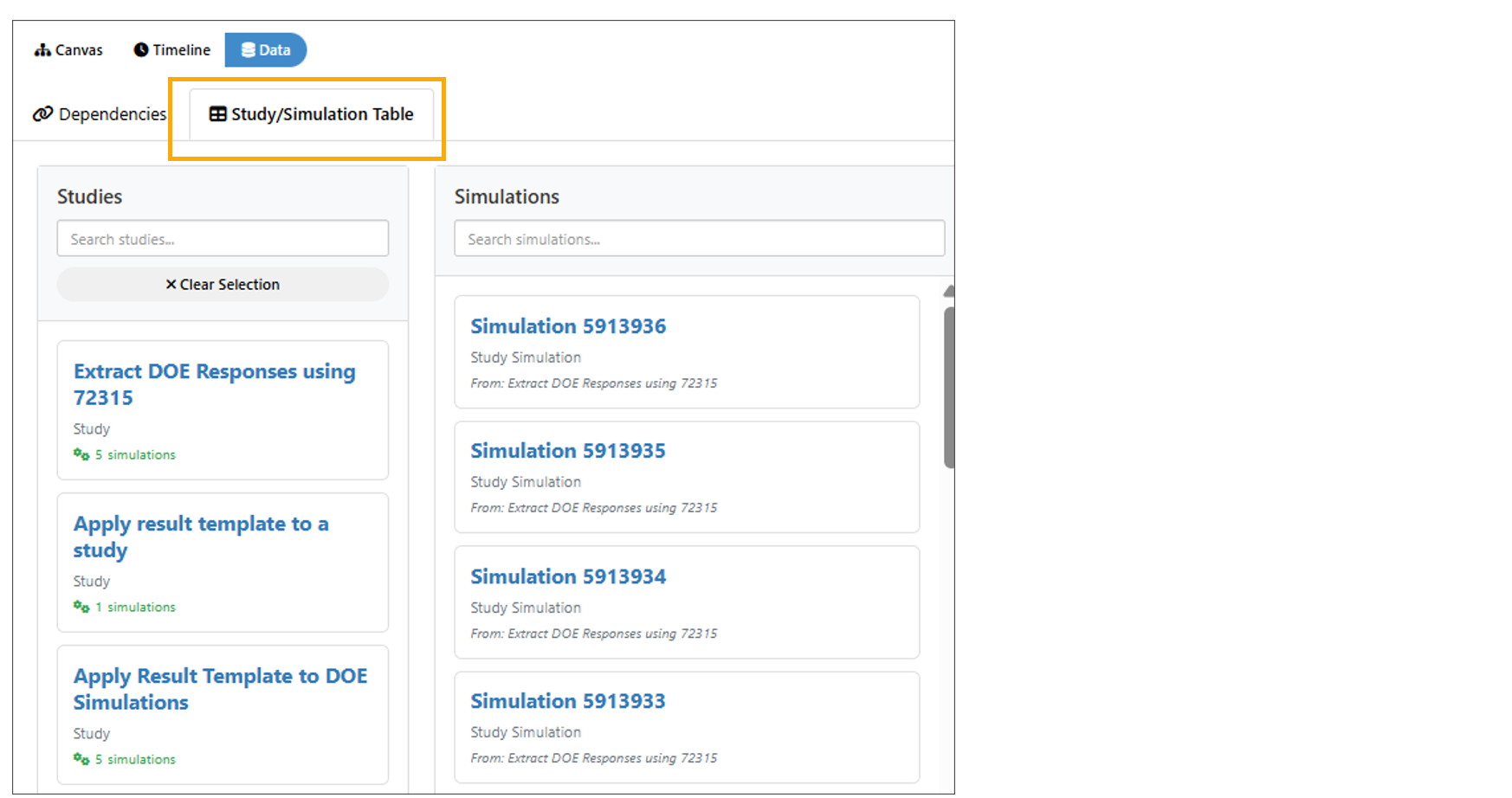Click the Canvas hierarchy icon
This screenshot has height=798, width=1512.
point(42,50)
